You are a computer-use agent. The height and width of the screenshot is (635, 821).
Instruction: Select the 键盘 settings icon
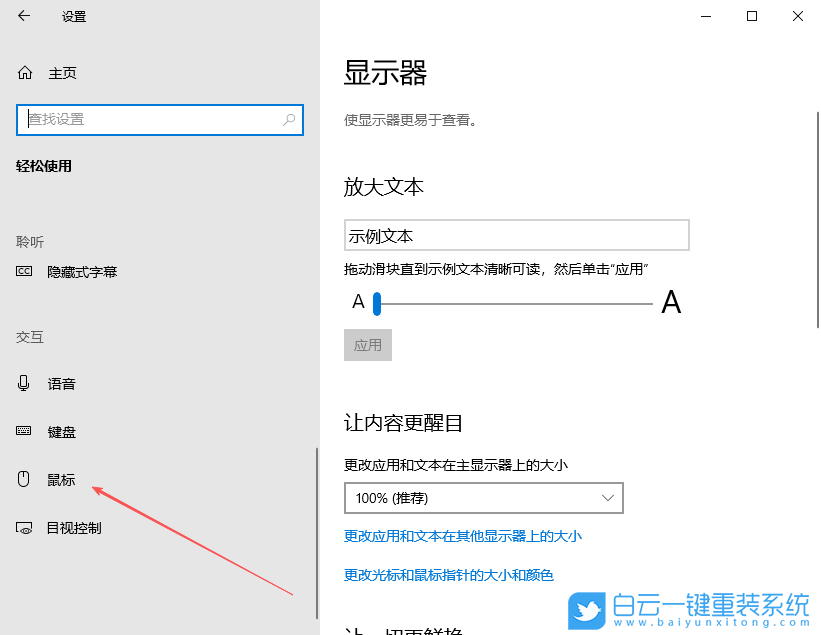point(22,431)
